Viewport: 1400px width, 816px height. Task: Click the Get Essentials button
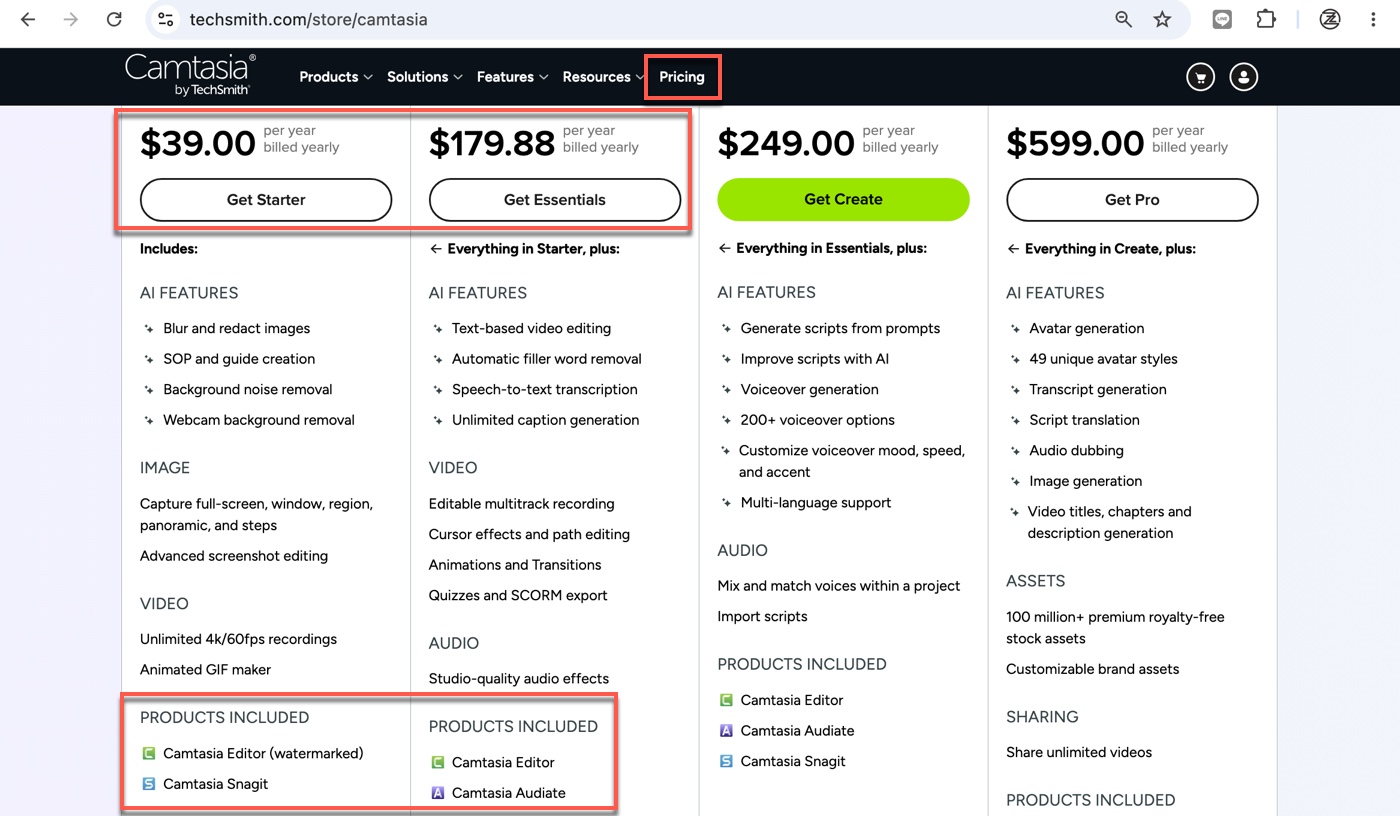coord(555,200)
